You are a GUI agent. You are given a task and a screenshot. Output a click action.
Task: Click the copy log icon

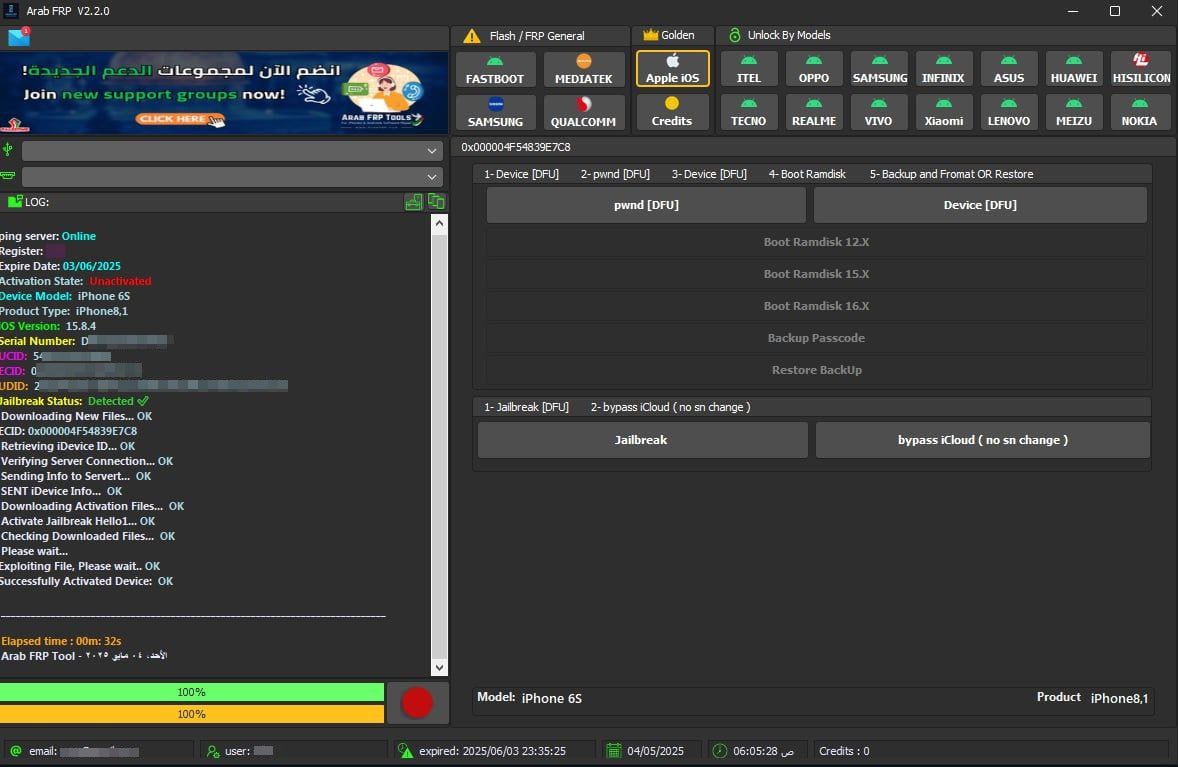point(436,201)
